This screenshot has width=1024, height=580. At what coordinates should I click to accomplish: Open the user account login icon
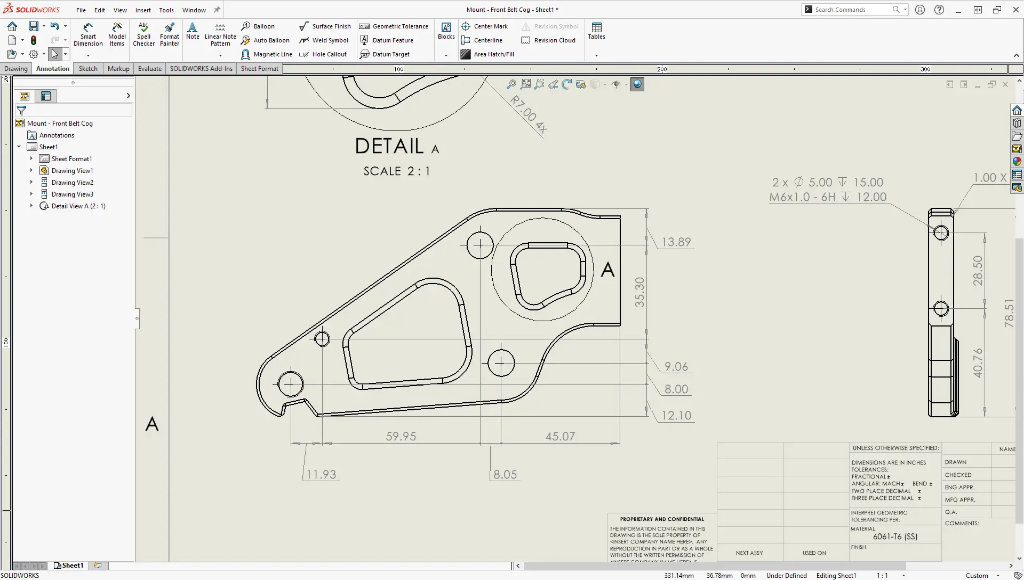pyautogui.click(x=920, y=10)
